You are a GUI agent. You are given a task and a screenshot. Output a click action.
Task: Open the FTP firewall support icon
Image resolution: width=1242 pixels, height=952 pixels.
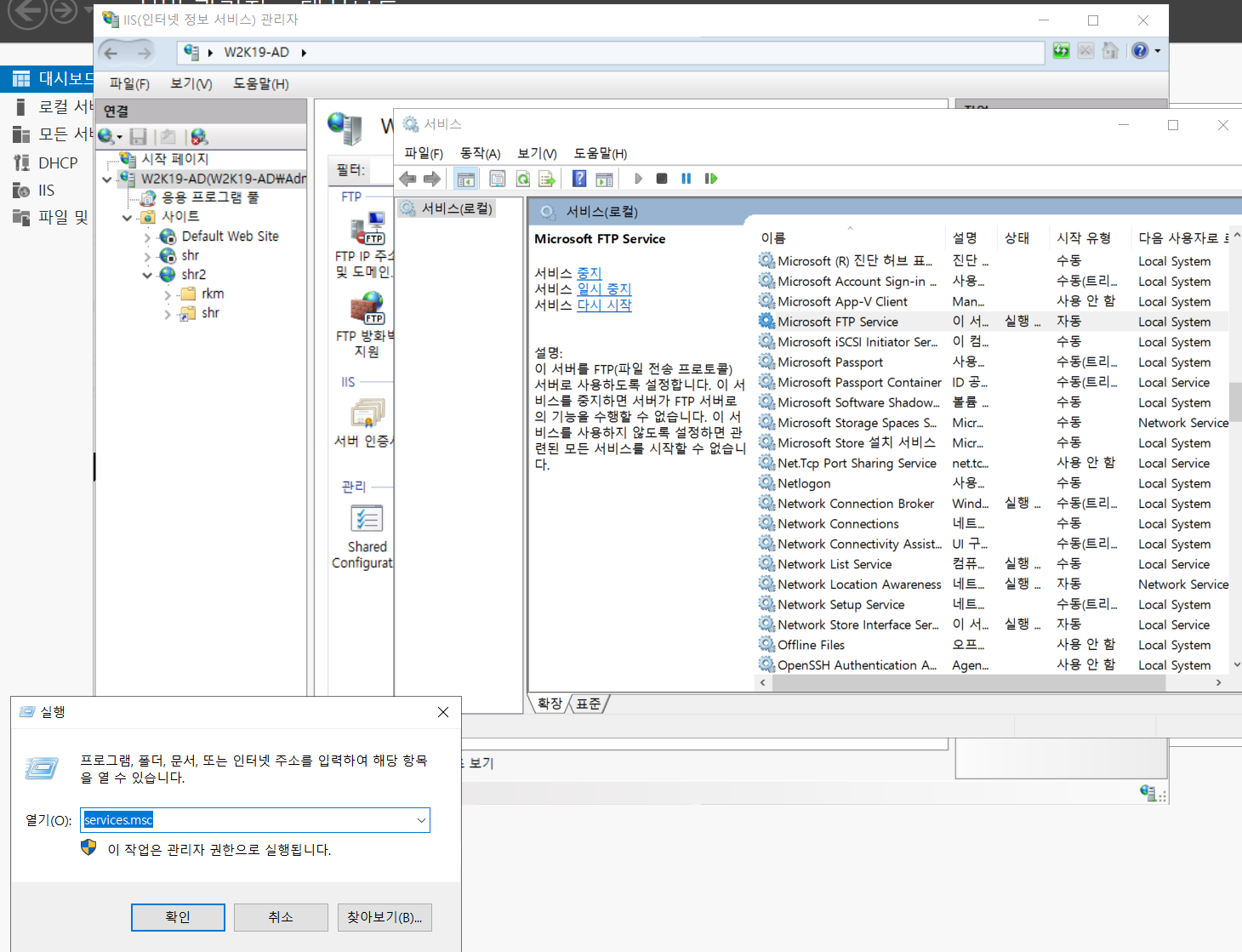(x=367, y=309)
